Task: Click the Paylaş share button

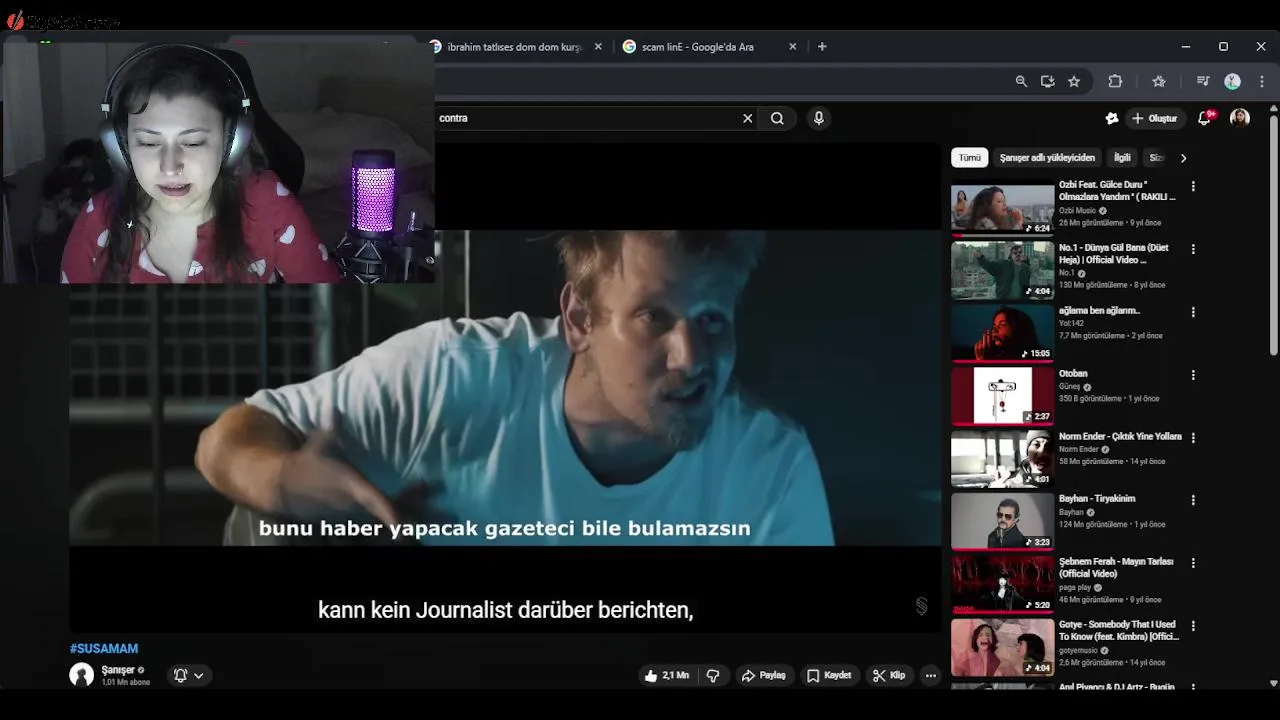Action: pyautogui.click(x=763, y=676)
